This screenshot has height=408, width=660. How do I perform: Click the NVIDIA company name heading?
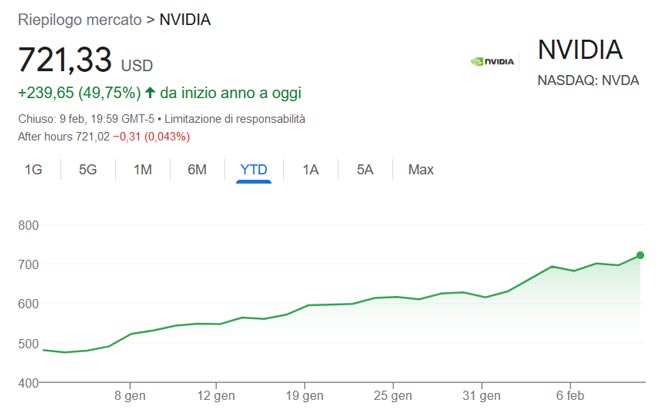tap(580, 50)
